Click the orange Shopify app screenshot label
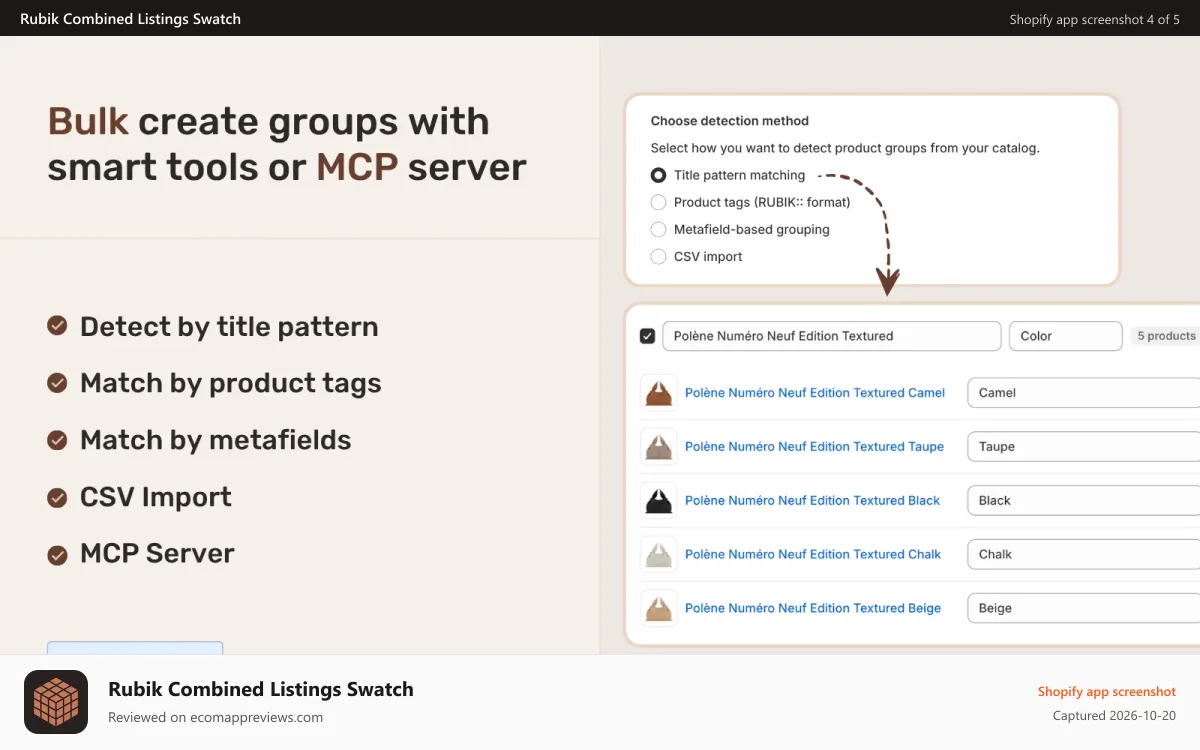 (1107, 692)
